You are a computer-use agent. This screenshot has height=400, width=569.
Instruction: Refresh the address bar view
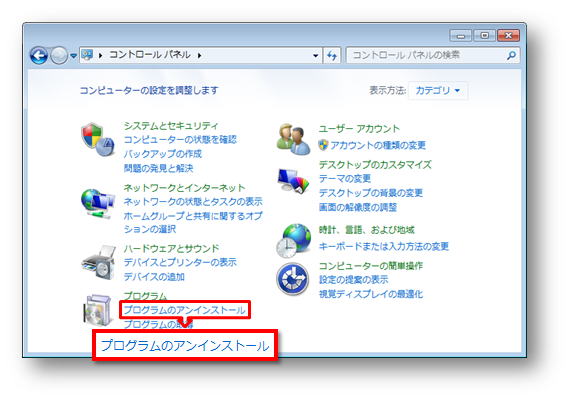coord(332,56)
